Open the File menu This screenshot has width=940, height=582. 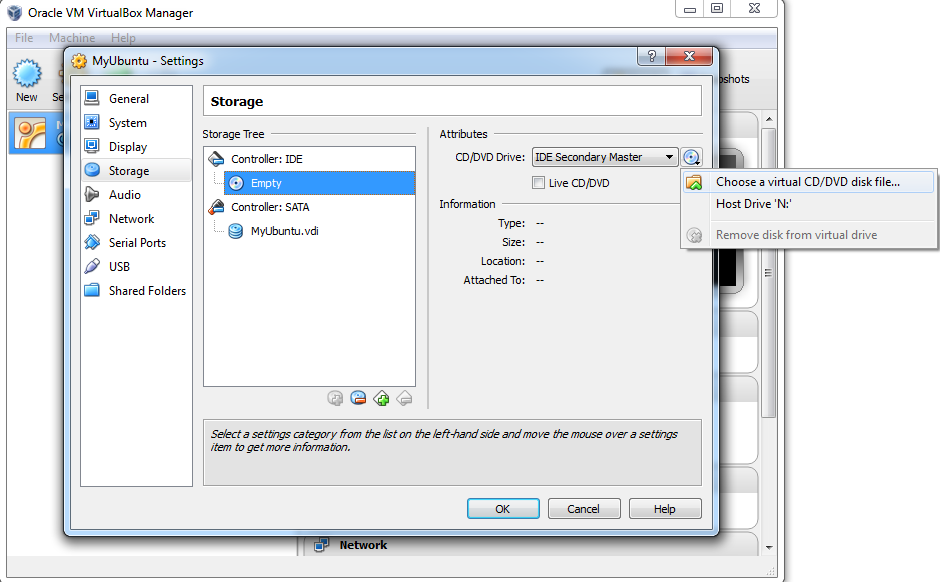coord(24,38)
